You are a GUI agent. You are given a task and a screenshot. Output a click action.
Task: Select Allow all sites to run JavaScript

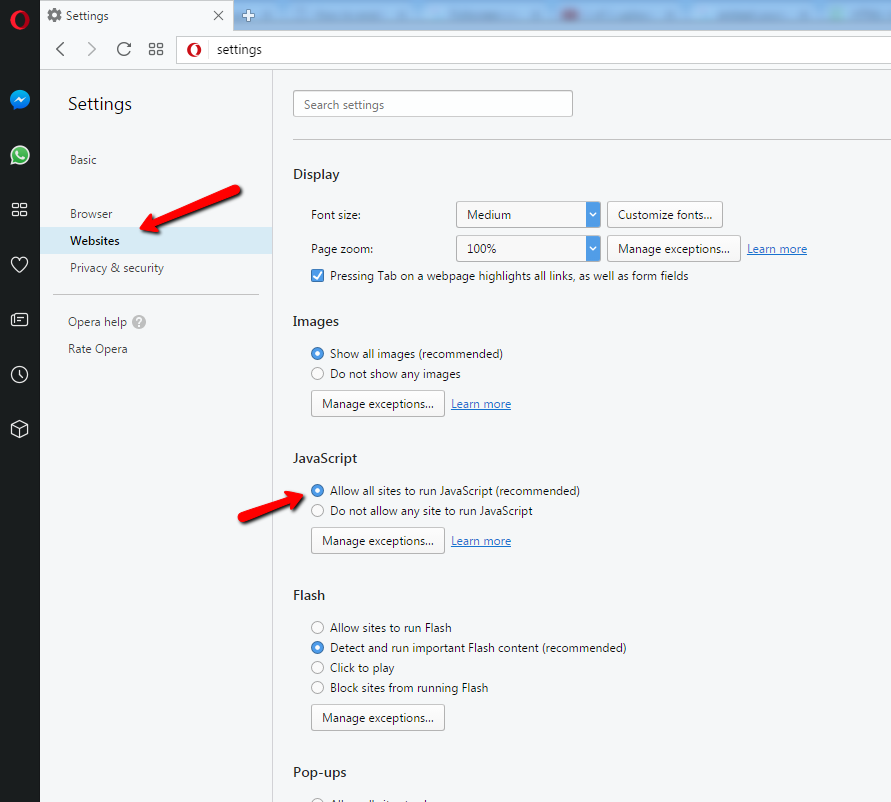(318, 491)
